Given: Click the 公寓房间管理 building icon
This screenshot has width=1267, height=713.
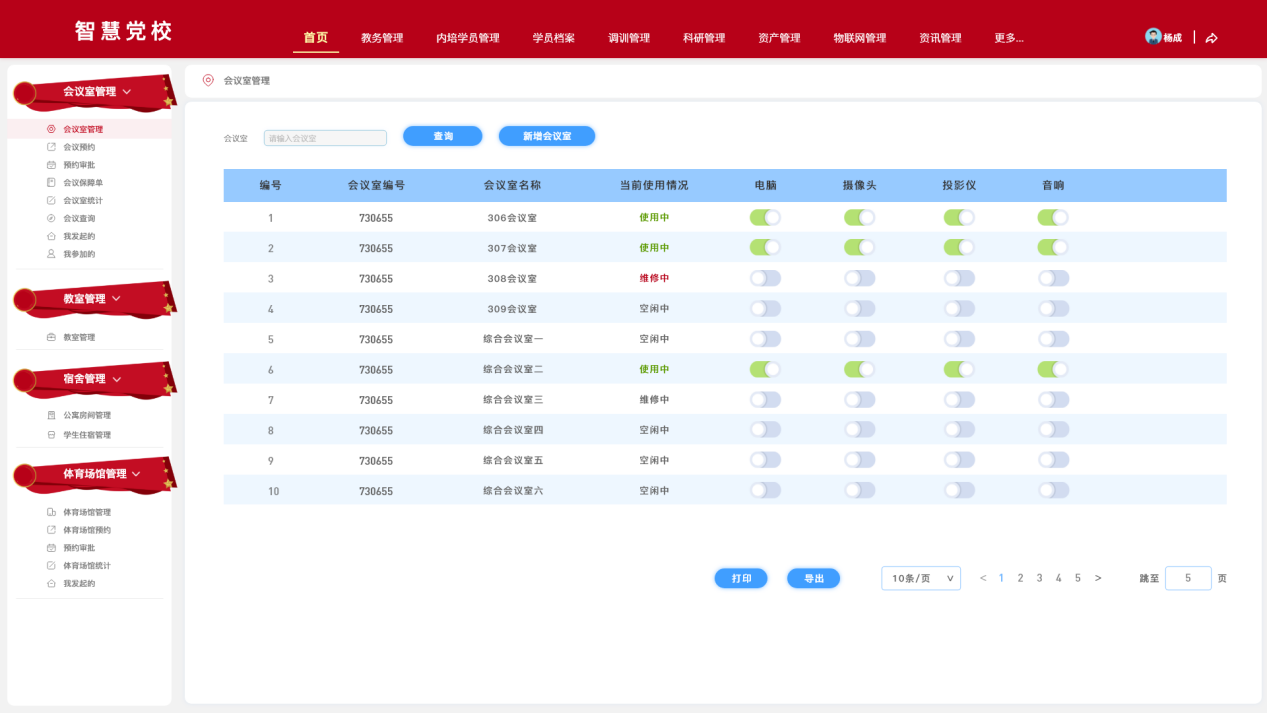Looking at the screenshot, I should pos(51,415).
